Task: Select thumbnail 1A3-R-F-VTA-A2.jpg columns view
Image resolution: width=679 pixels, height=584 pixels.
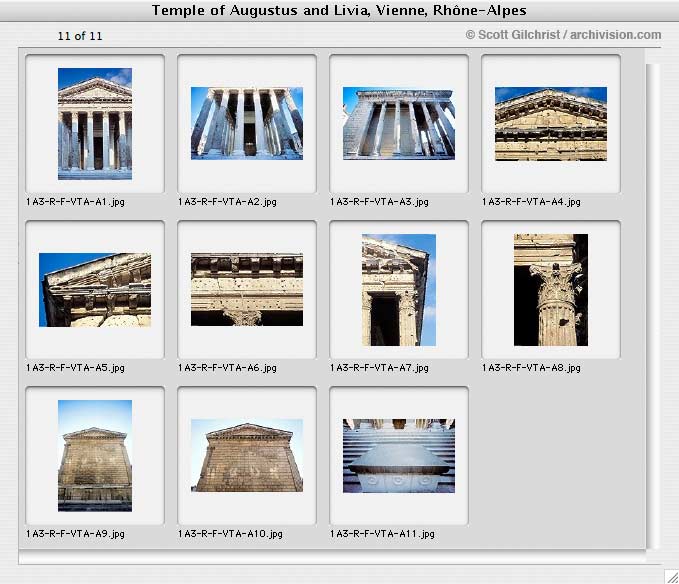Action: tap(247, 123)
